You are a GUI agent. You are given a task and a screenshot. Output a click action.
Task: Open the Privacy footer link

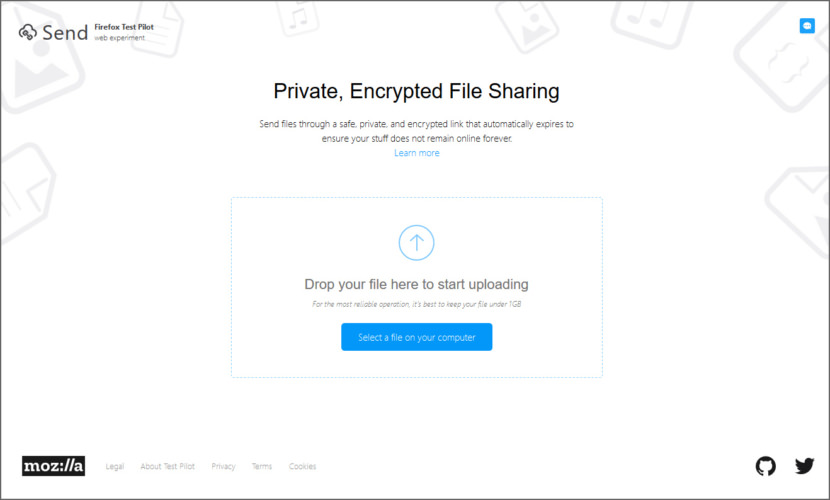[223, 466]
